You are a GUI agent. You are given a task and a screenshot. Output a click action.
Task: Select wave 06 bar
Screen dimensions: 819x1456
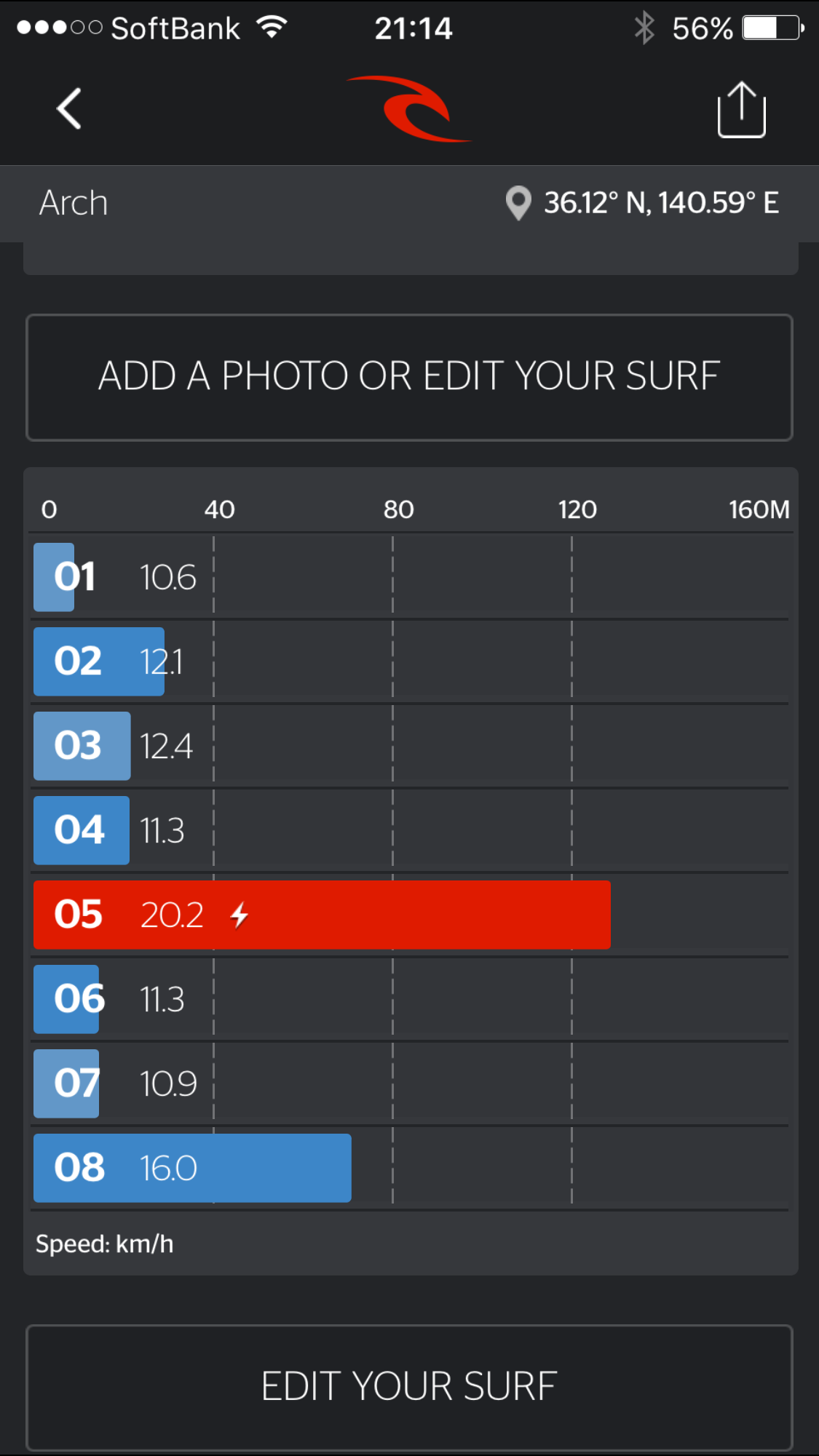pos(66,999)
